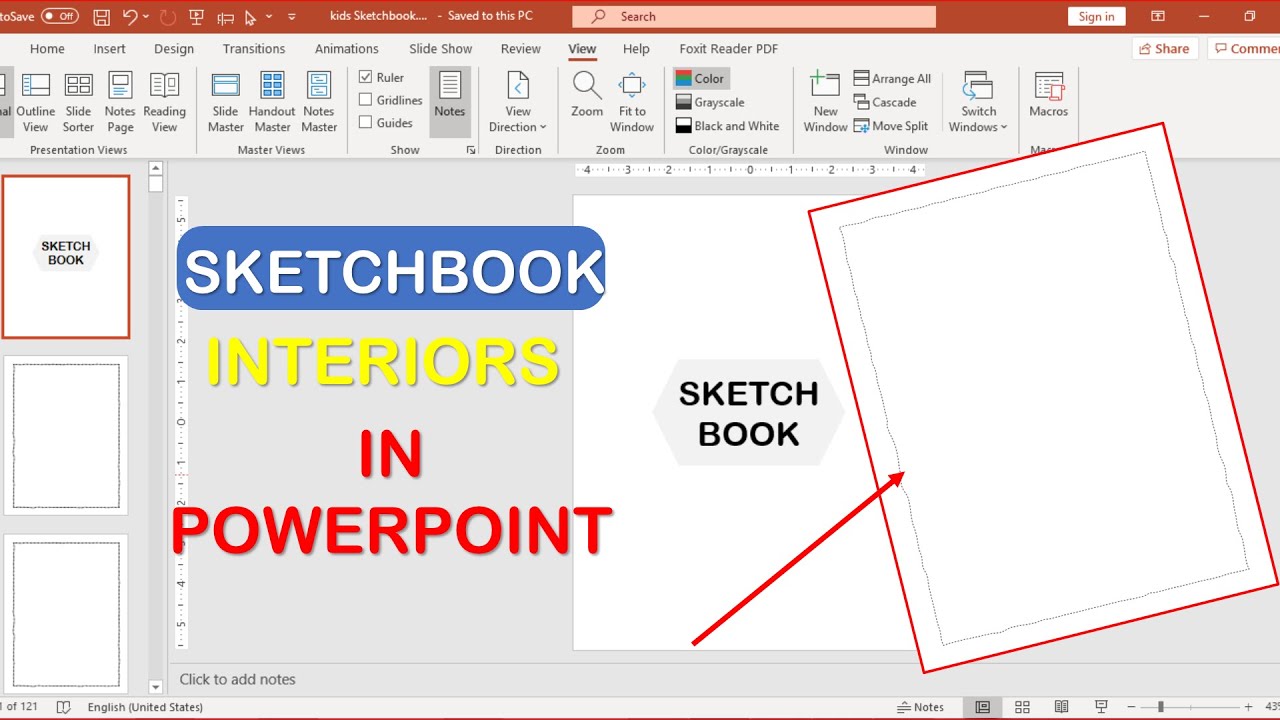Screen dimensions: 1280x720
Task: Click Move Split
Action: click(891, 126)
